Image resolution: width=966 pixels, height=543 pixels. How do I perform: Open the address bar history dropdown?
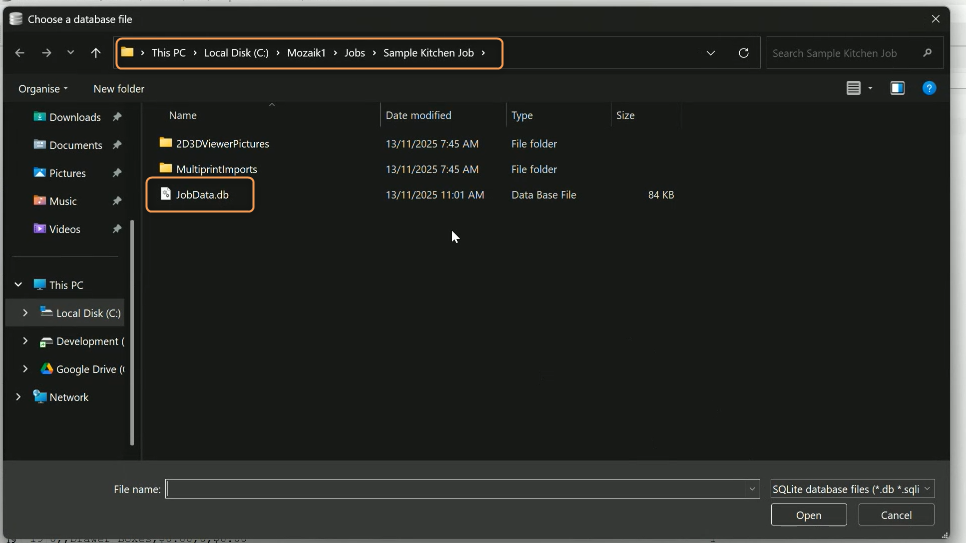[x=711, y=53]
